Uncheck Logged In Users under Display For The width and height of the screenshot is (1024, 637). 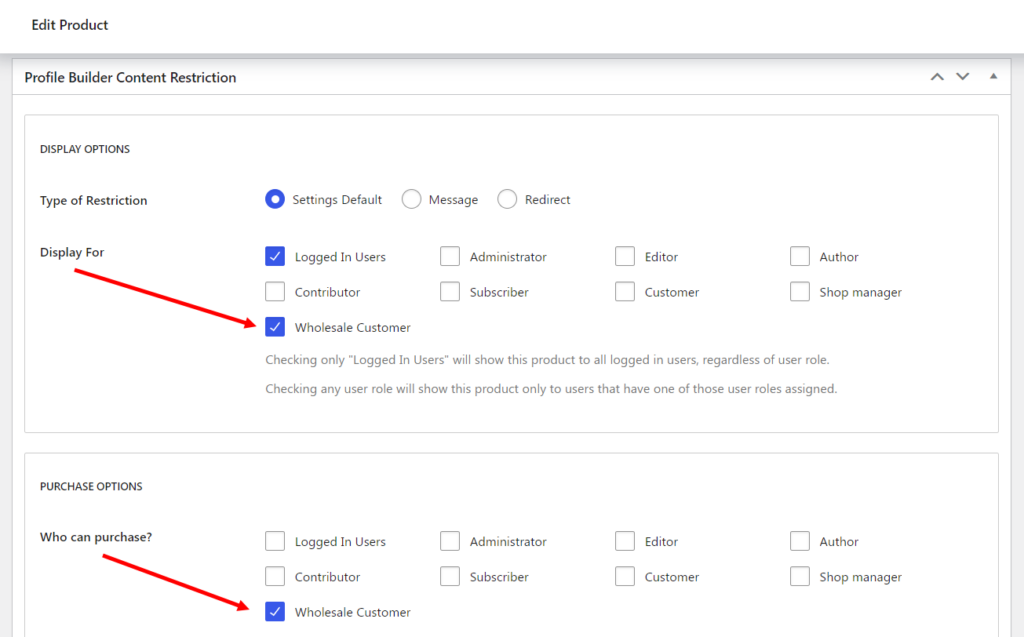[x=275, y=256]
